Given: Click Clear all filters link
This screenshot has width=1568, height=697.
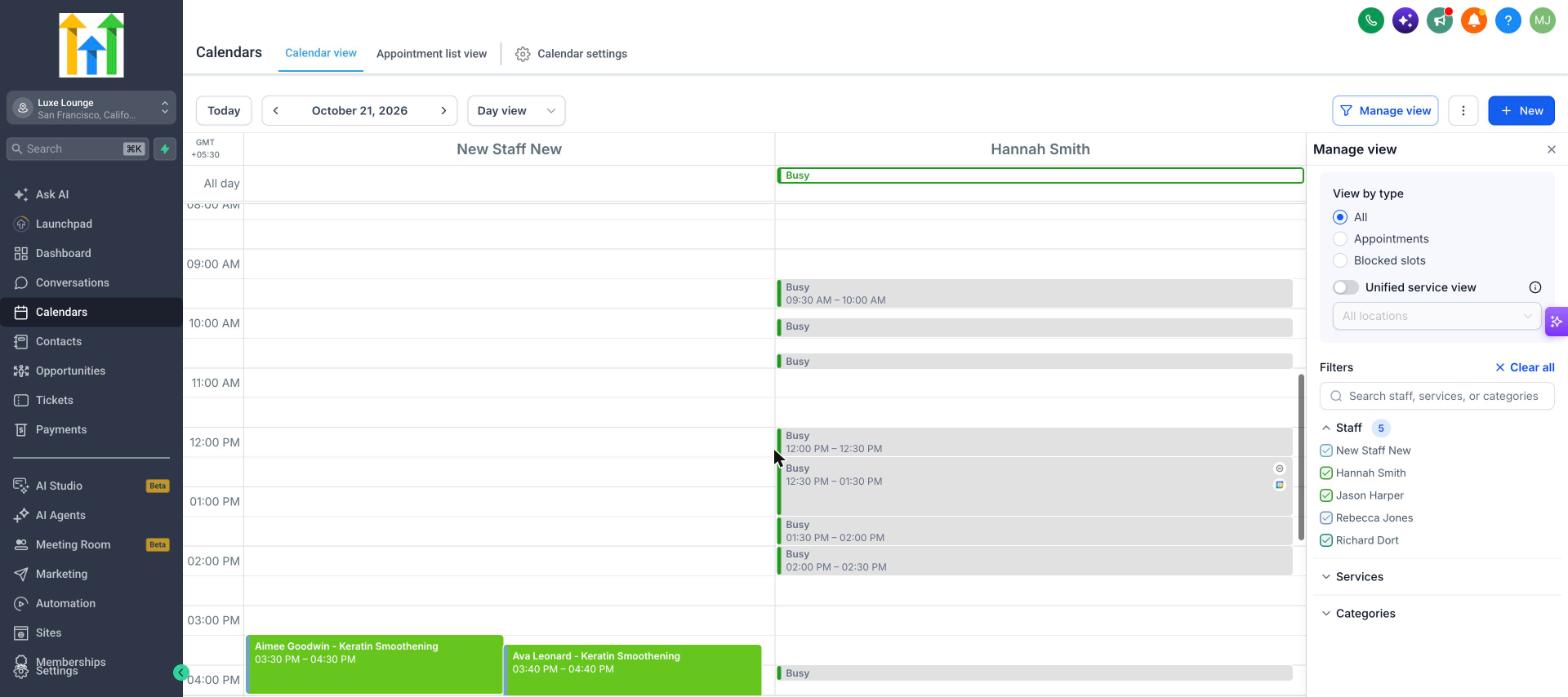Looking at the screenshot, I should pos(1524,368).
